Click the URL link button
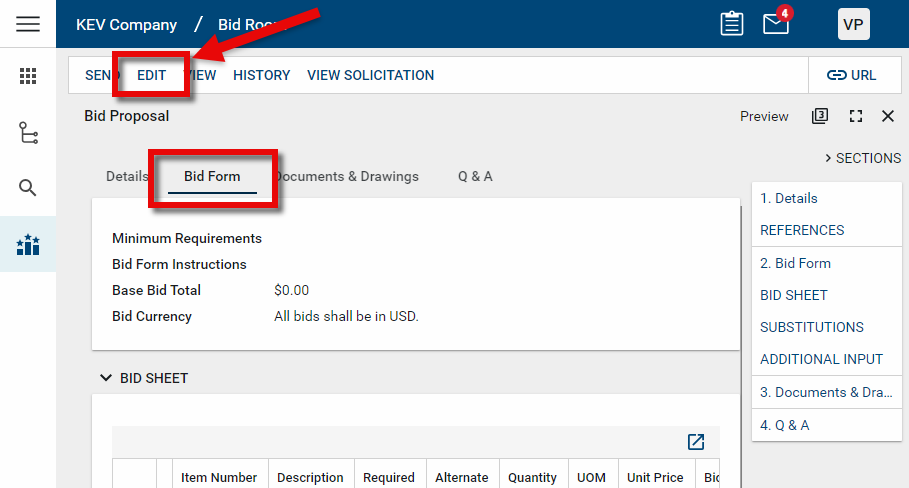This screenshot has width=909, height=488. (x=851, y=75)
